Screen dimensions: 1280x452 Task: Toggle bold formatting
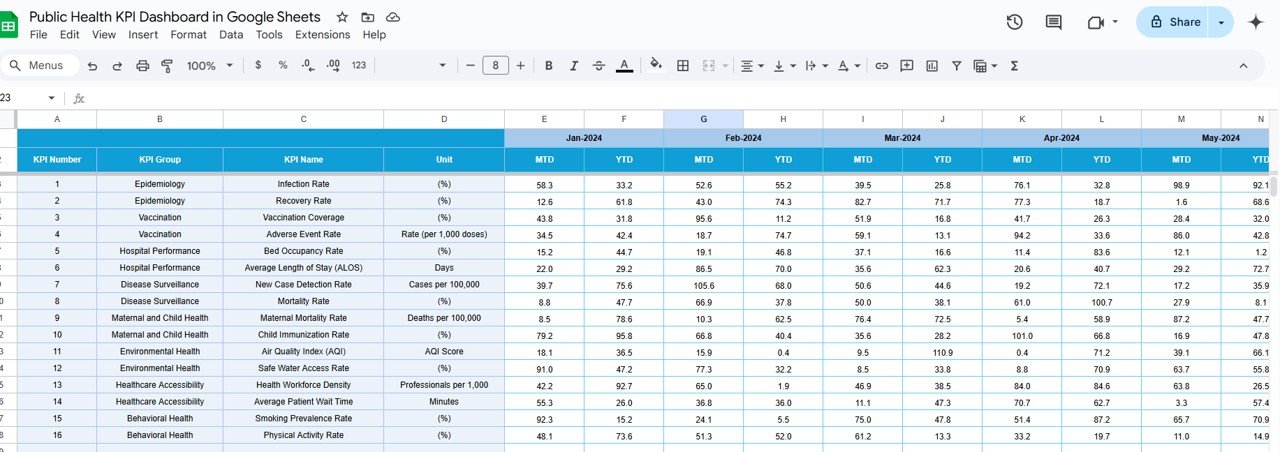pyautogui.click(x=549, y=65)
